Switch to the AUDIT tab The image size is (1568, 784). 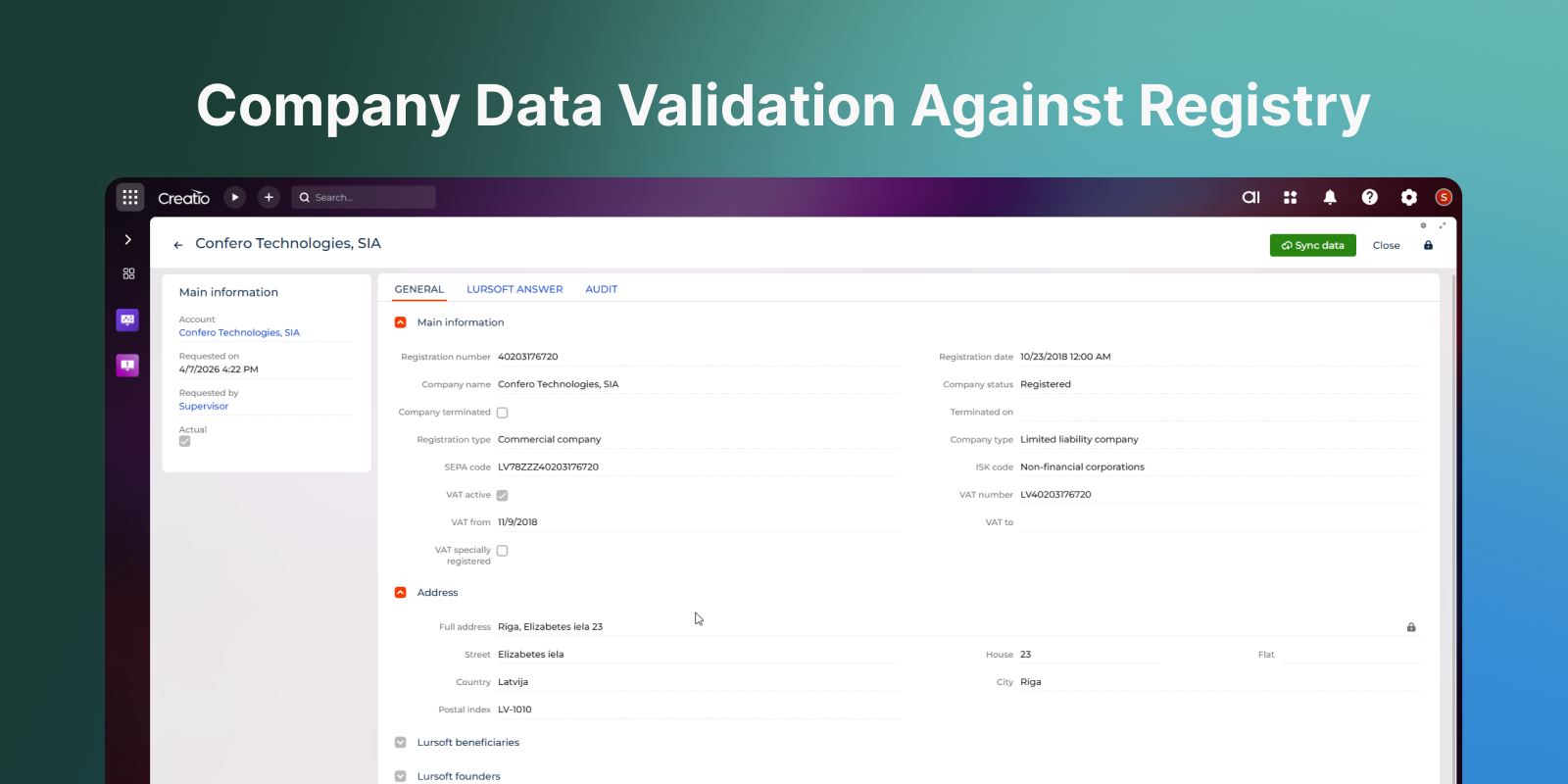coord(601,289)
